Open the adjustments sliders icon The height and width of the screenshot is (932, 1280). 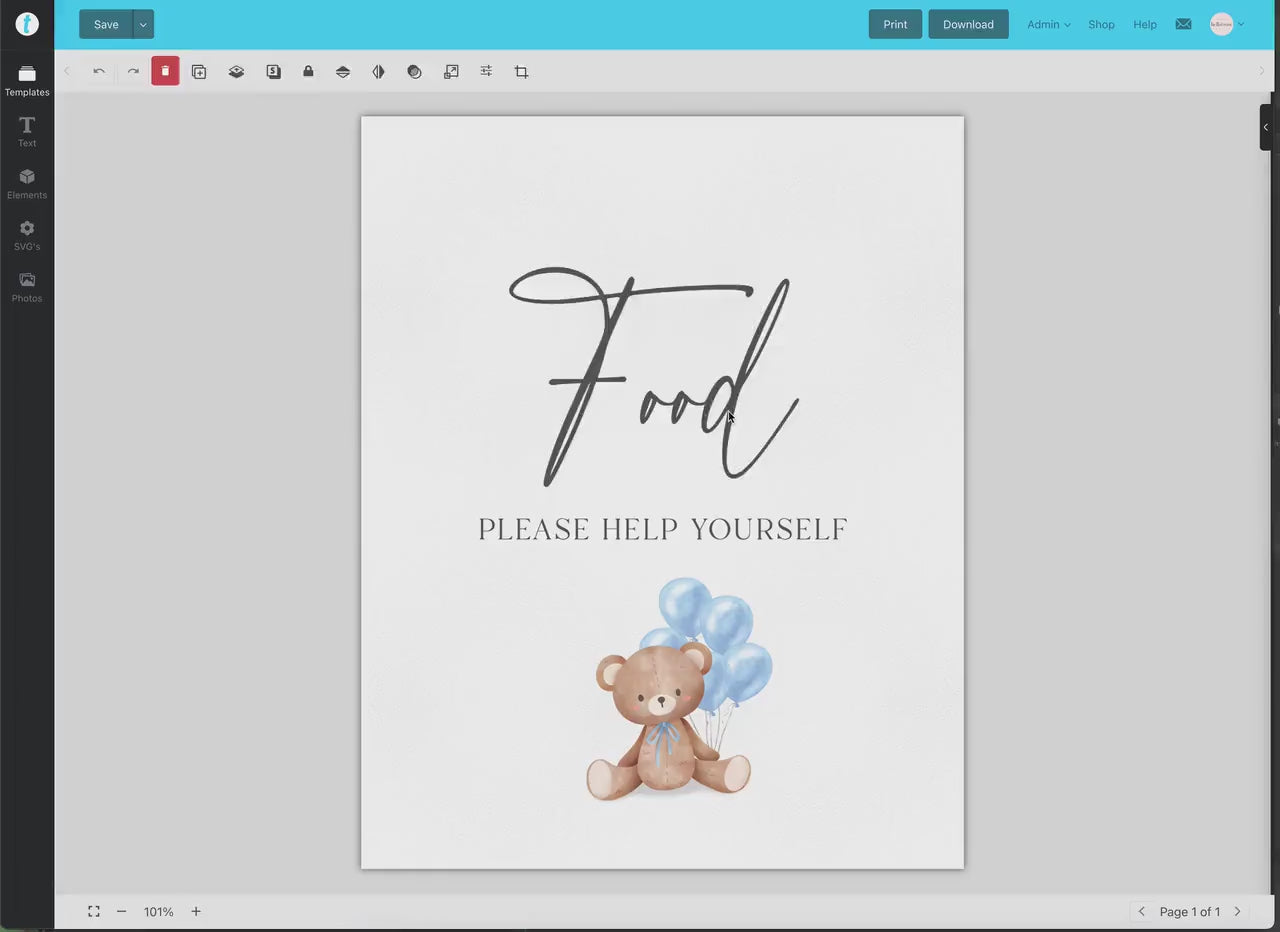pos(486,71)
